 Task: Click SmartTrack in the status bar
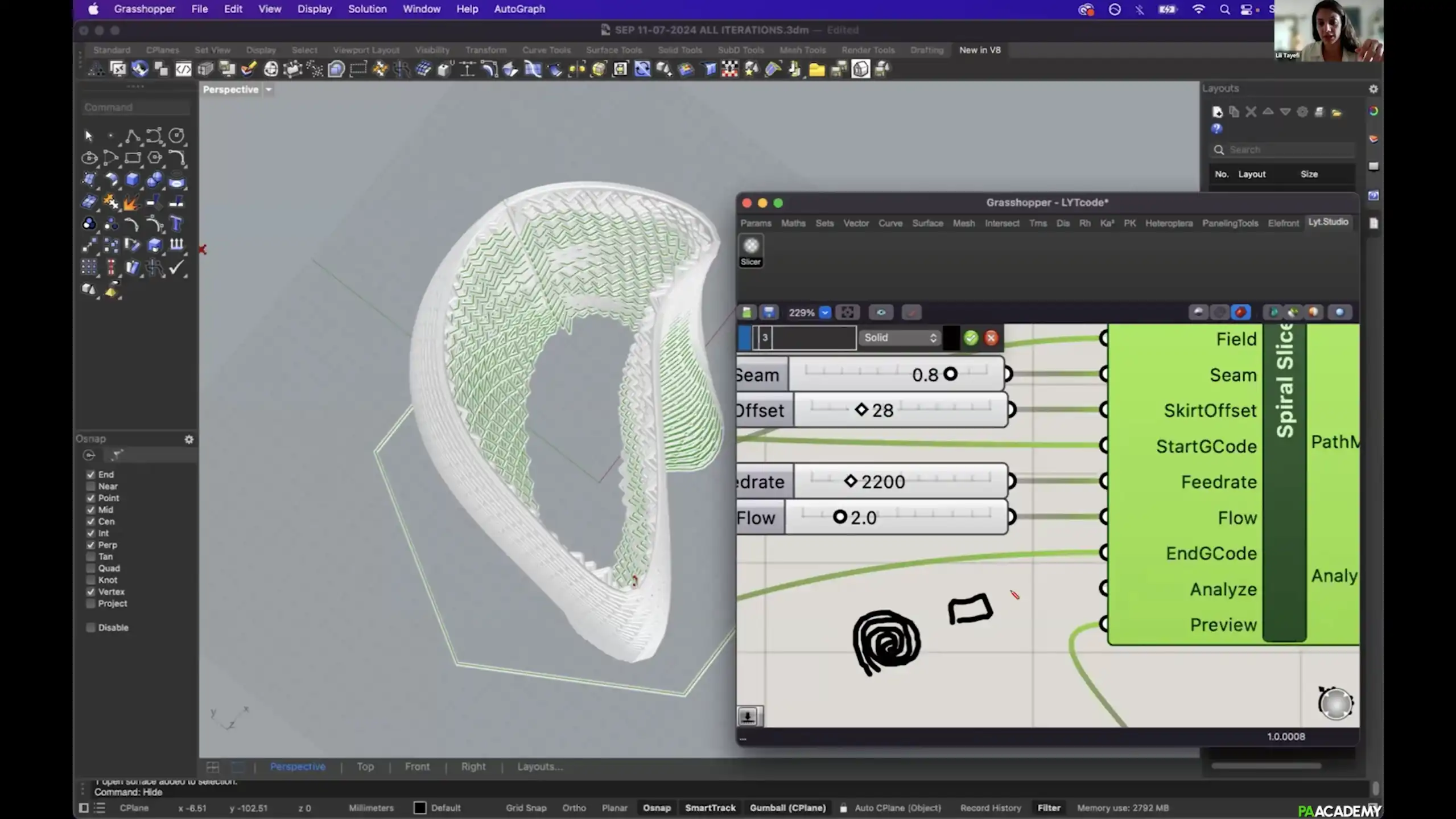click(x=710, y=808)
